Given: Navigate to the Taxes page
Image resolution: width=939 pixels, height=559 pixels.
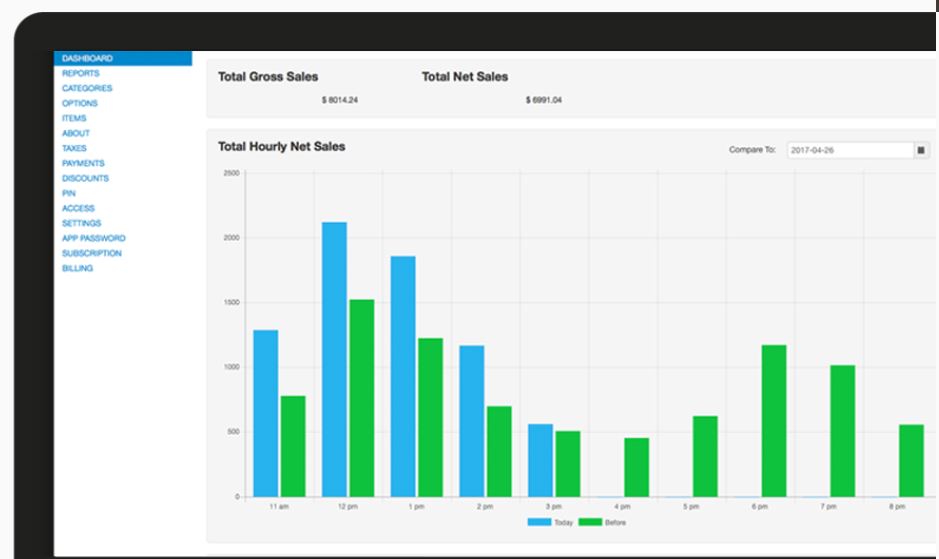Looking at the screenshot, I should tap(74, 149).
